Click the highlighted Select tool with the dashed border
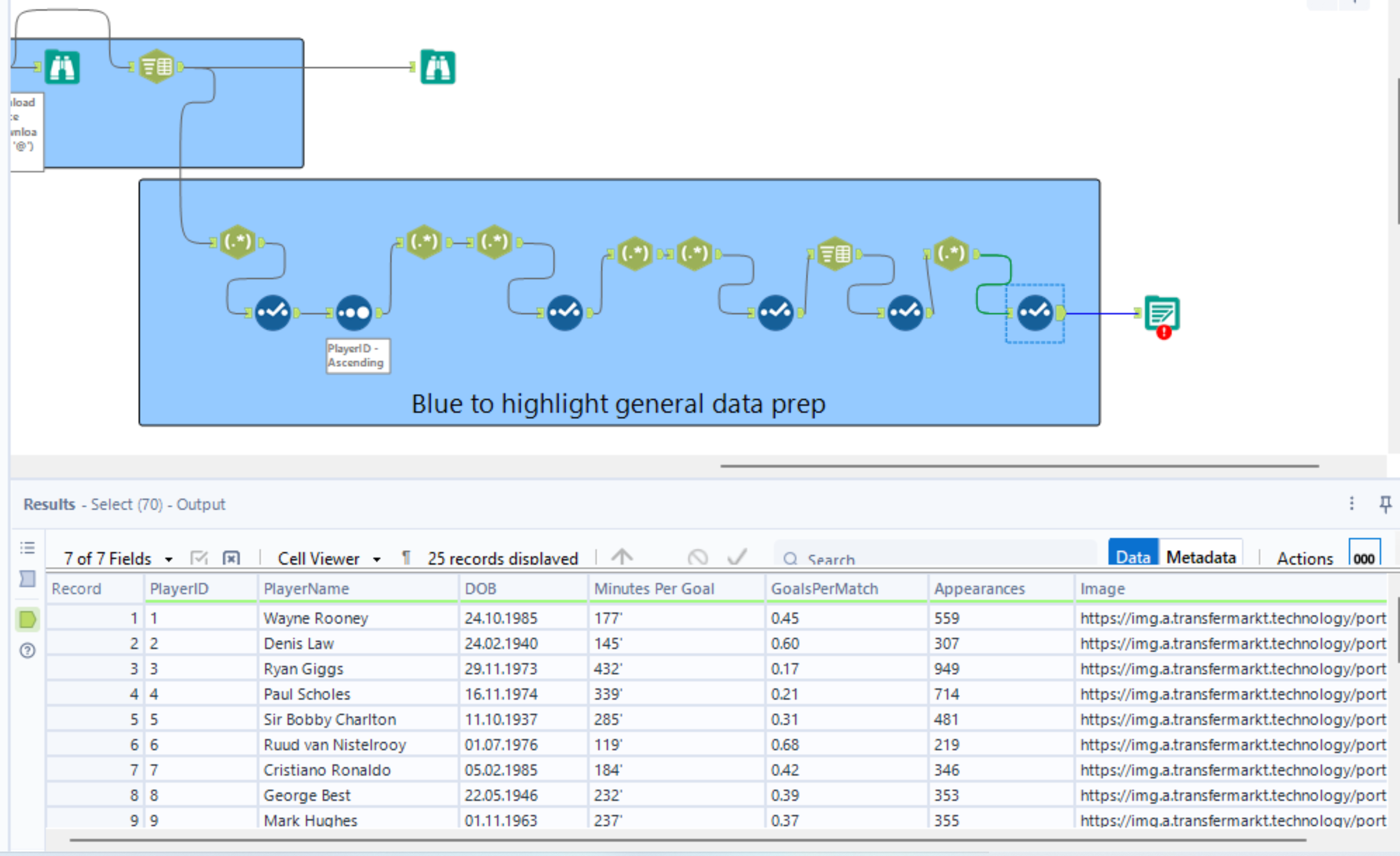Viewport: 1400px width, 856px height. (1034, 312)
